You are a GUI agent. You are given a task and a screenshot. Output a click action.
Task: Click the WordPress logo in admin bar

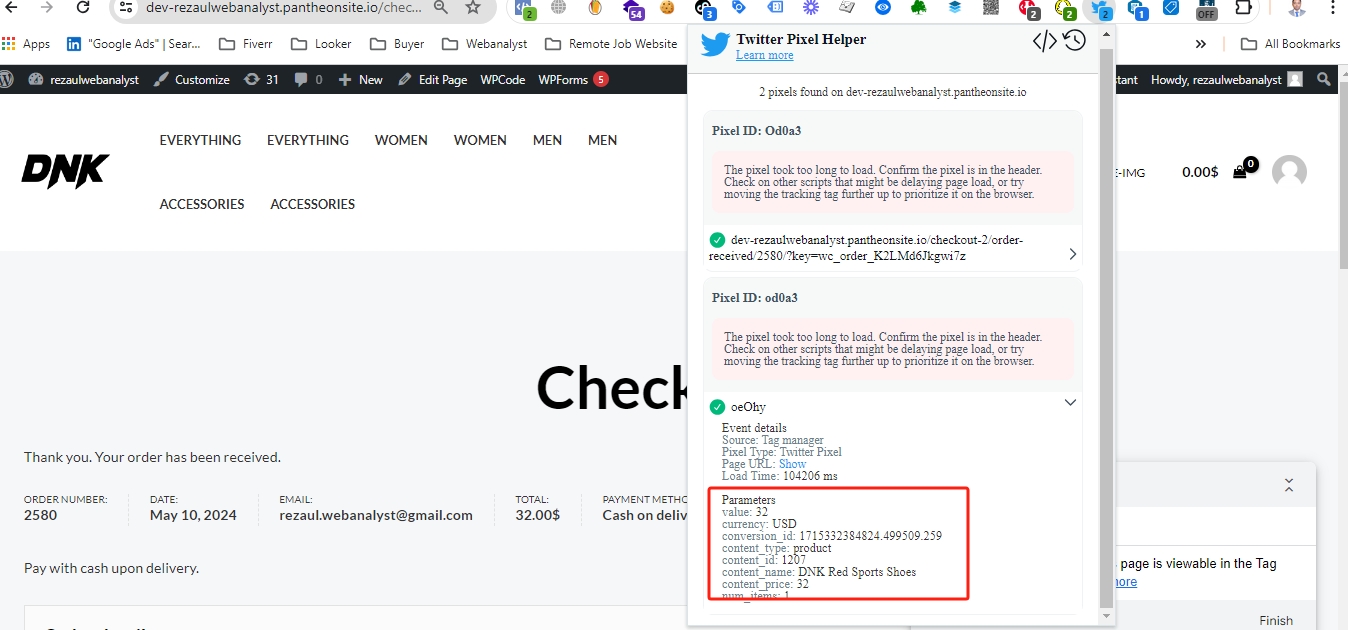pyautogui.click(x=6, y=79)
